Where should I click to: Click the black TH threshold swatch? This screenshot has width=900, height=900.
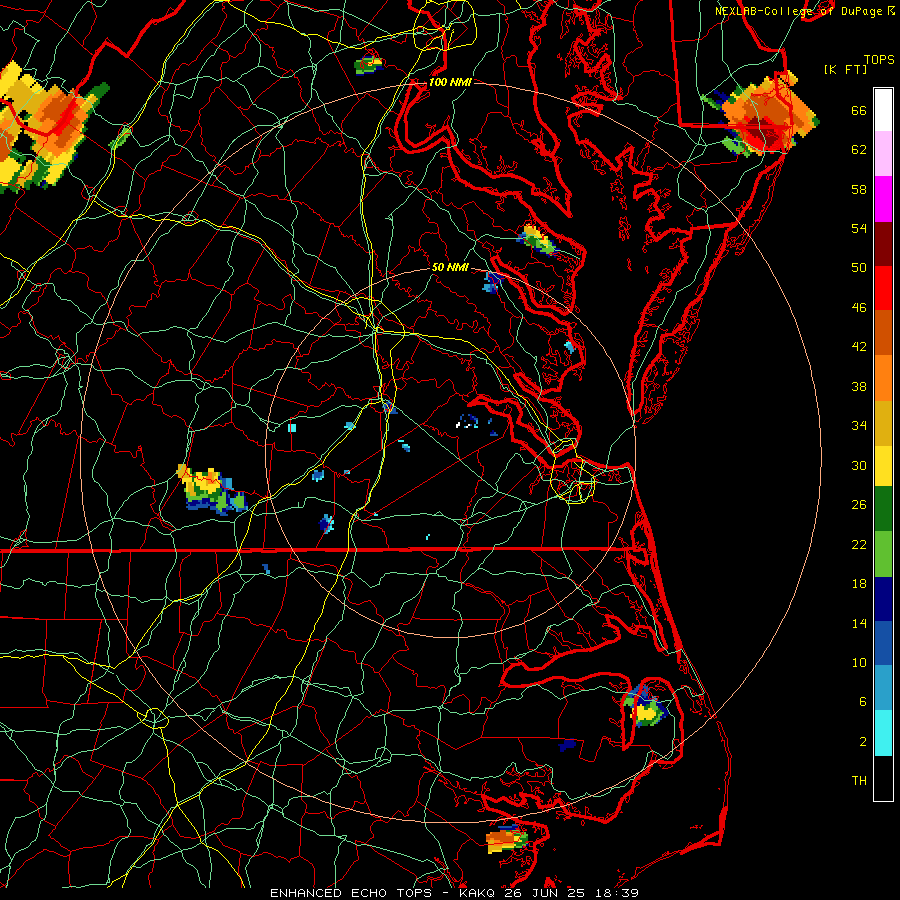pyautogui.click(x=883, y=778)
